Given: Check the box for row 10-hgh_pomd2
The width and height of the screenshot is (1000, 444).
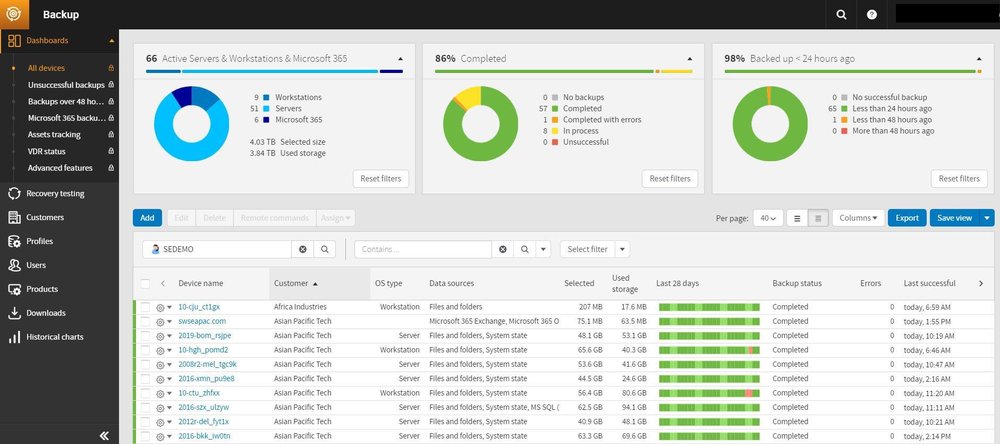Looking at the screenshot, I should (x=145, y=350).
